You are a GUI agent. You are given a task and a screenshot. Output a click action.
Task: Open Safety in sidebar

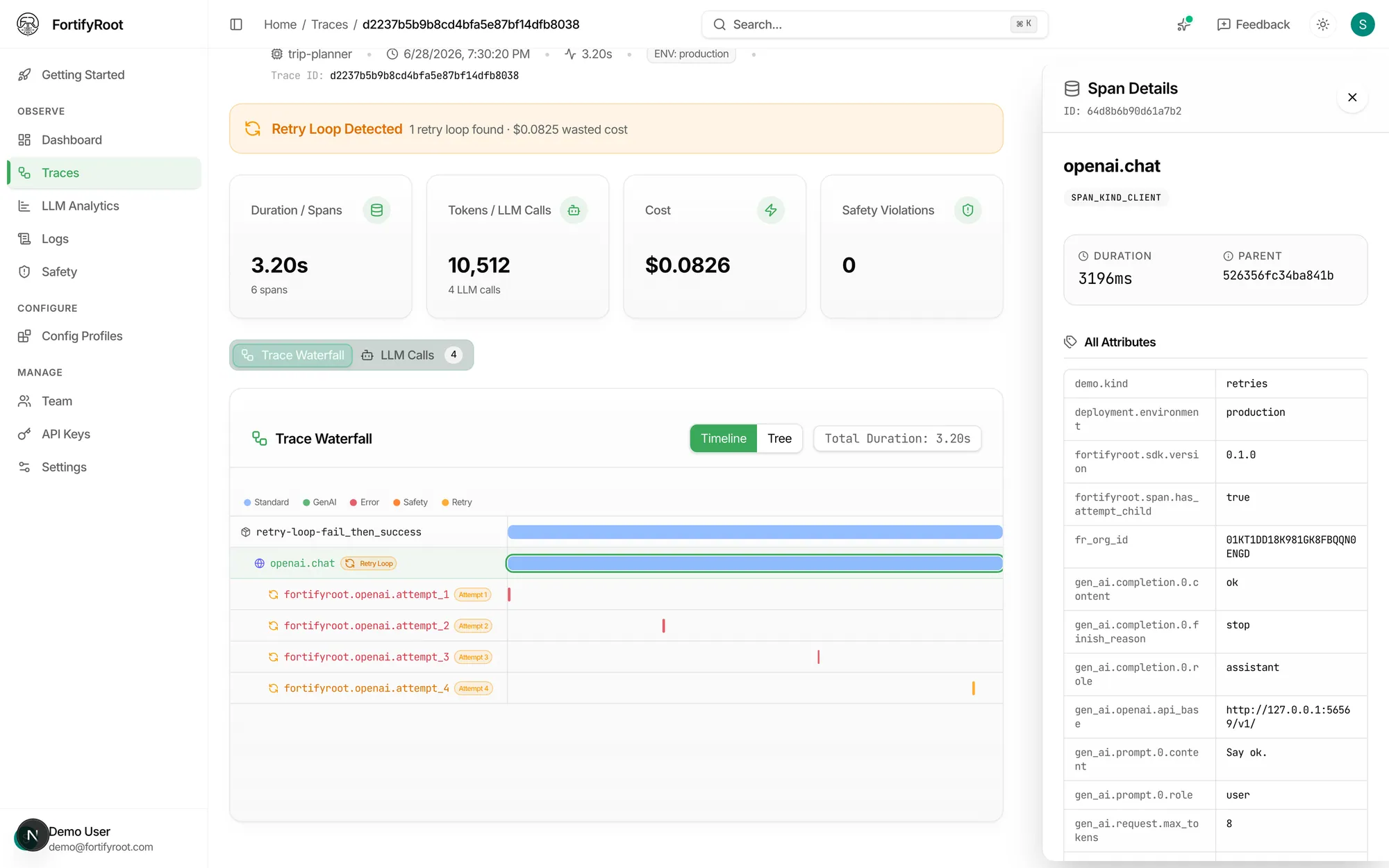point(104,272)
